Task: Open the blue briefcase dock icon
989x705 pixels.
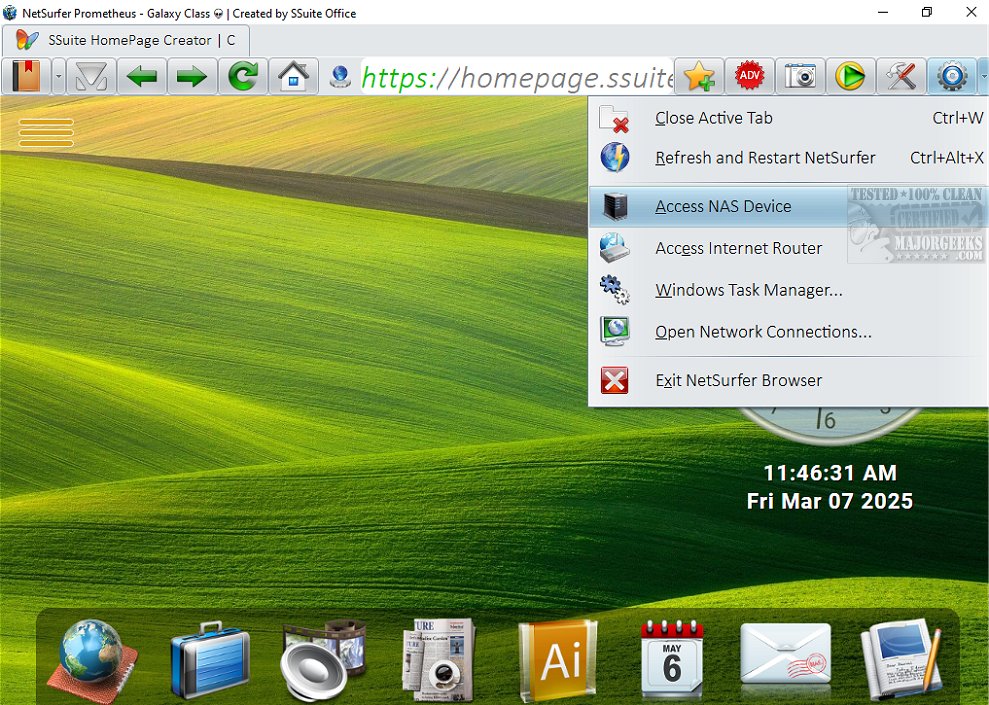Action: click(x=210, y=660)
